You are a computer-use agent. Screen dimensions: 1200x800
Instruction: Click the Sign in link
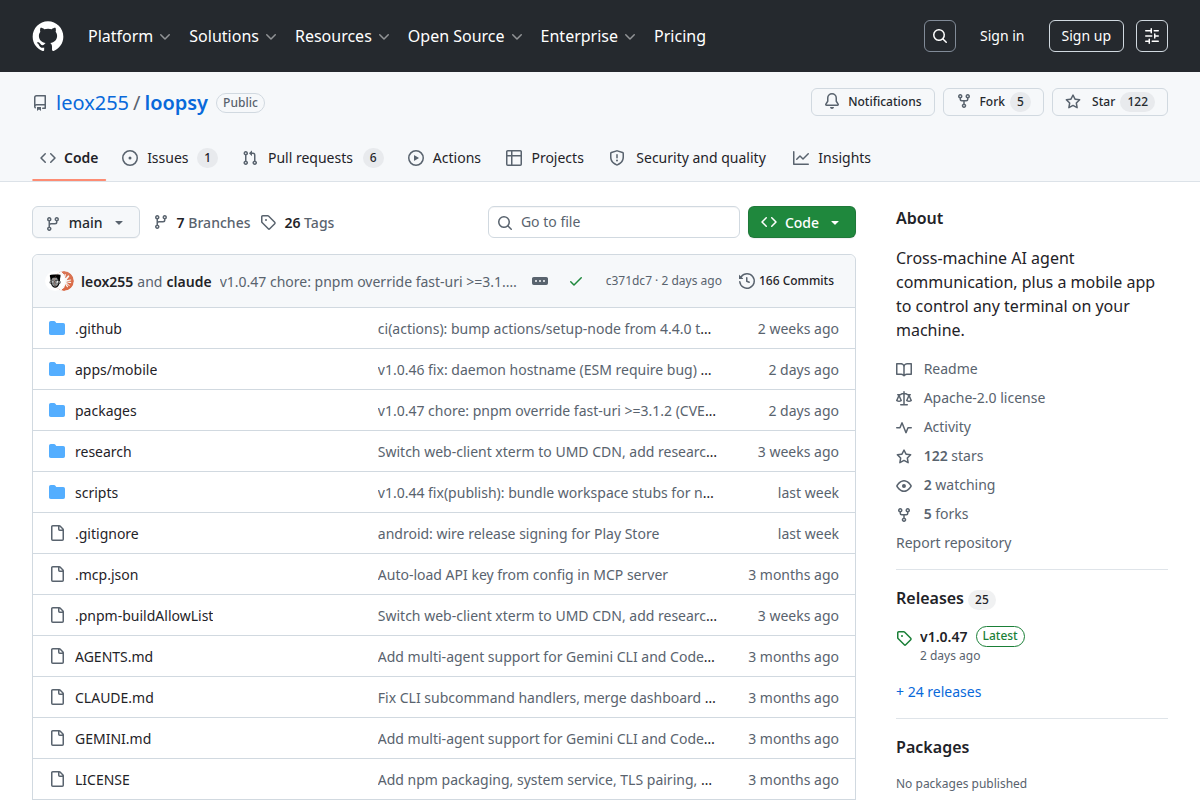click(x=1002, y=36)
